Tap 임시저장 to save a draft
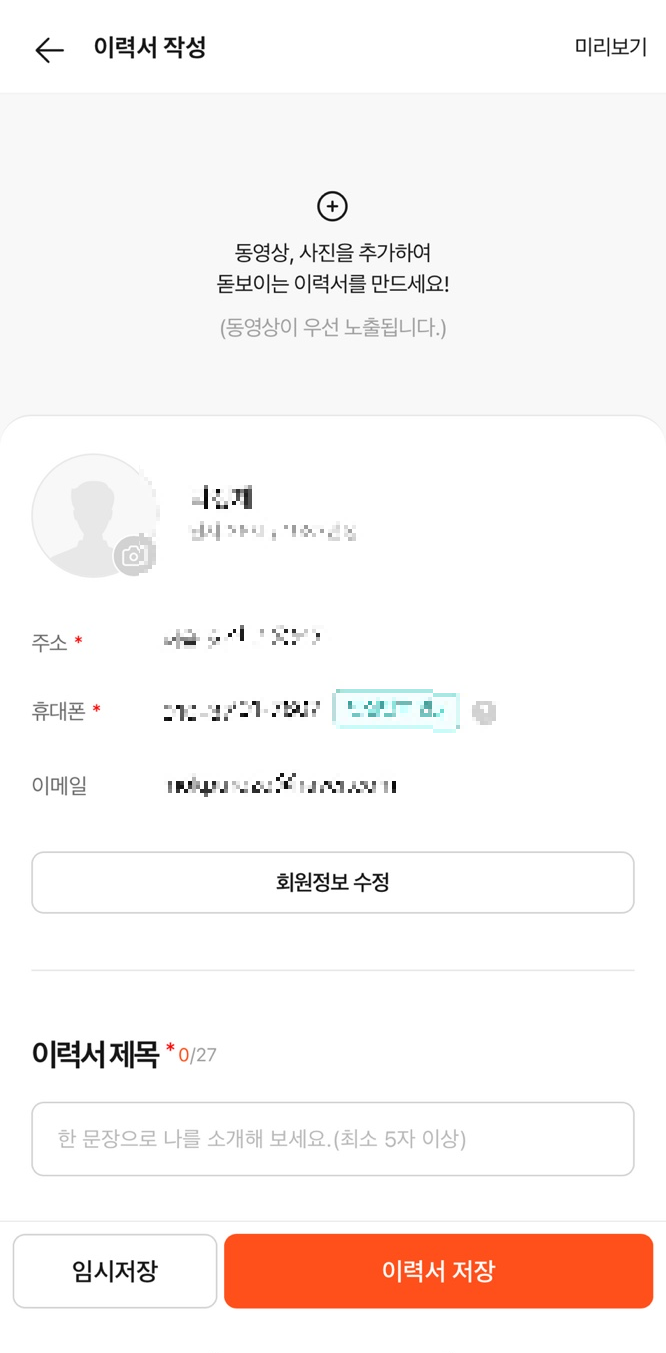Image resolution: width=666 pixels, height=1353 pixels. 114,1270
